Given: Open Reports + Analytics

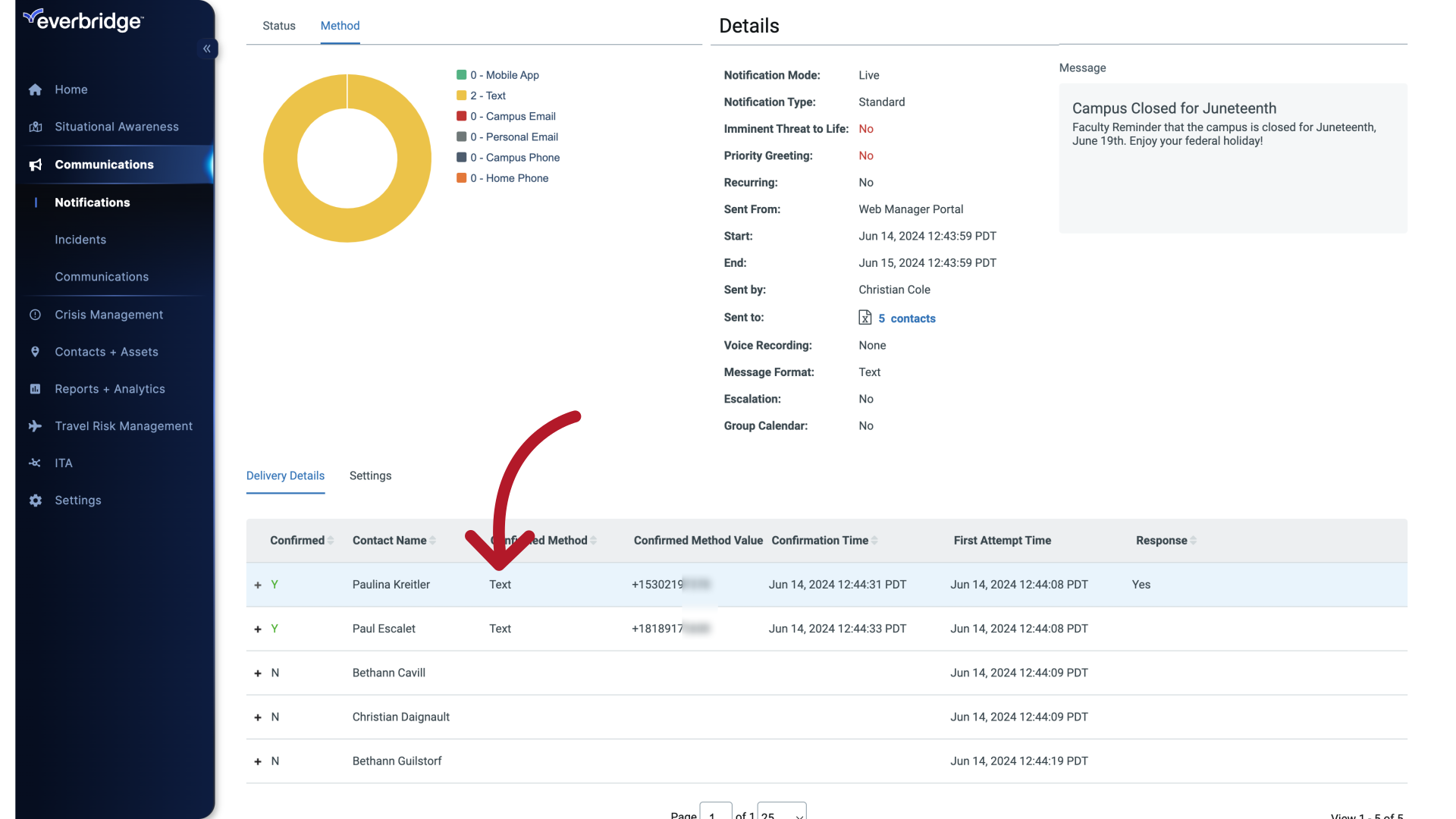Looking at the screenshot, I should tap(110, 389).
